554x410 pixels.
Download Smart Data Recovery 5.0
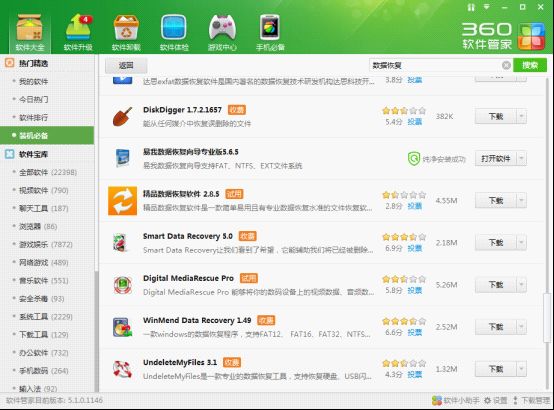(x=495, y=242)
